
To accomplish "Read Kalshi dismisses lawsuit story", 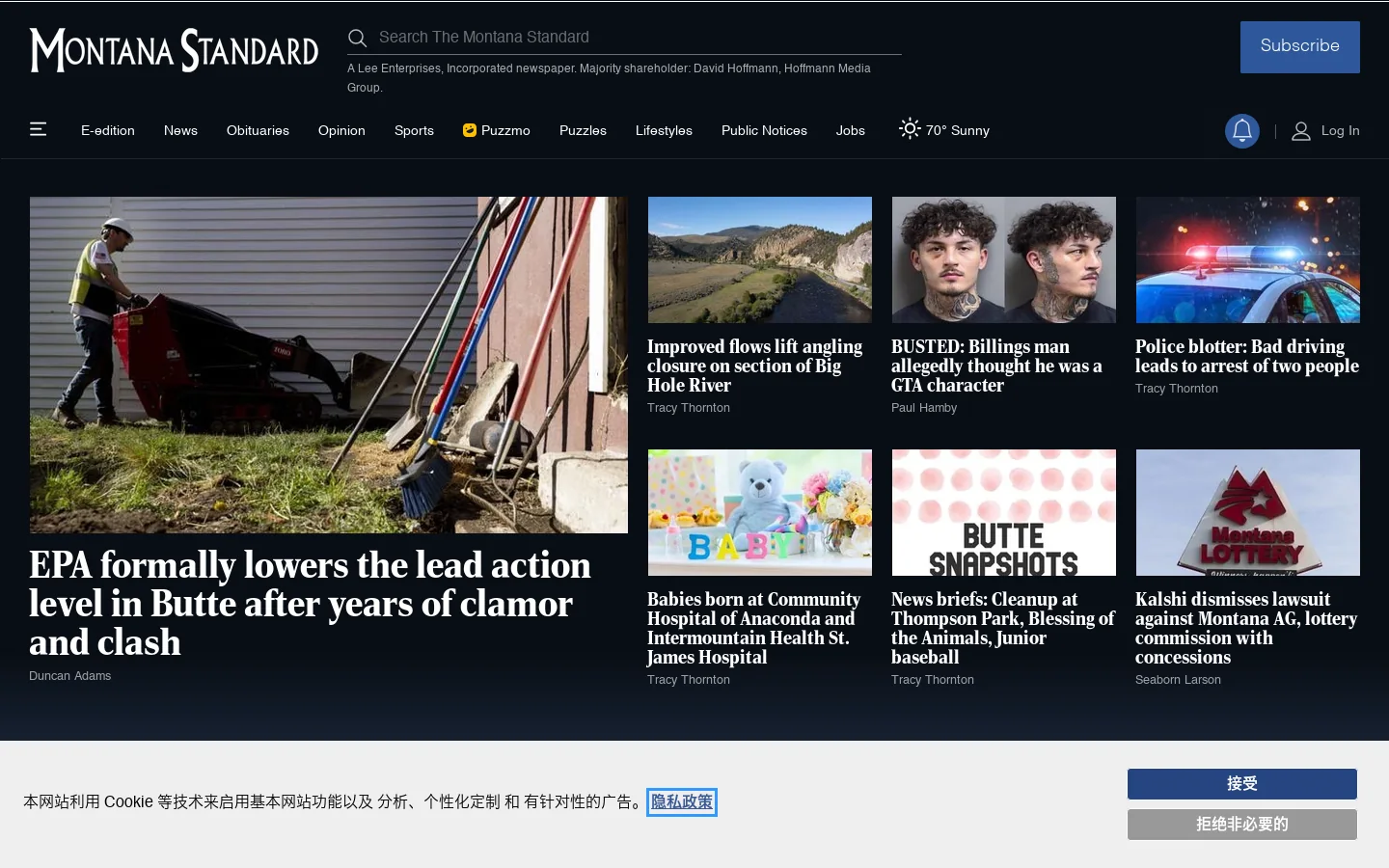I will (x=1246, y=628).
